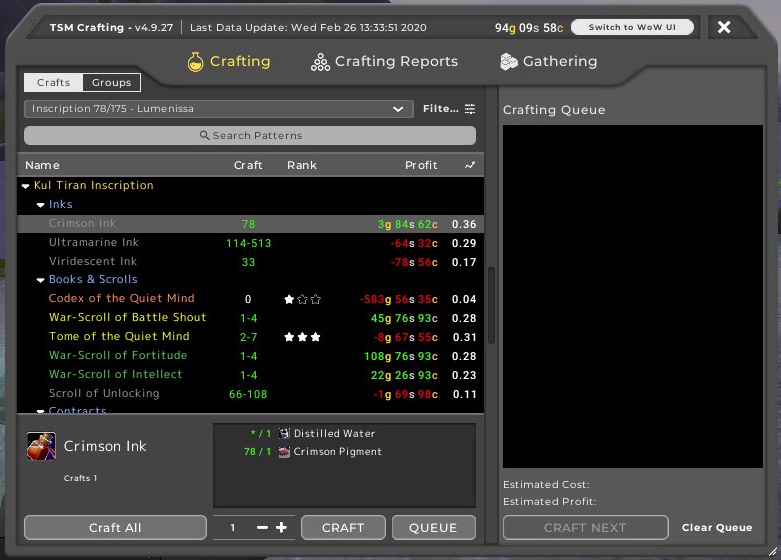This screenshot has height=560, width=781.
Task: Open the Inscription profession dropdown
Action: [219, 109]
